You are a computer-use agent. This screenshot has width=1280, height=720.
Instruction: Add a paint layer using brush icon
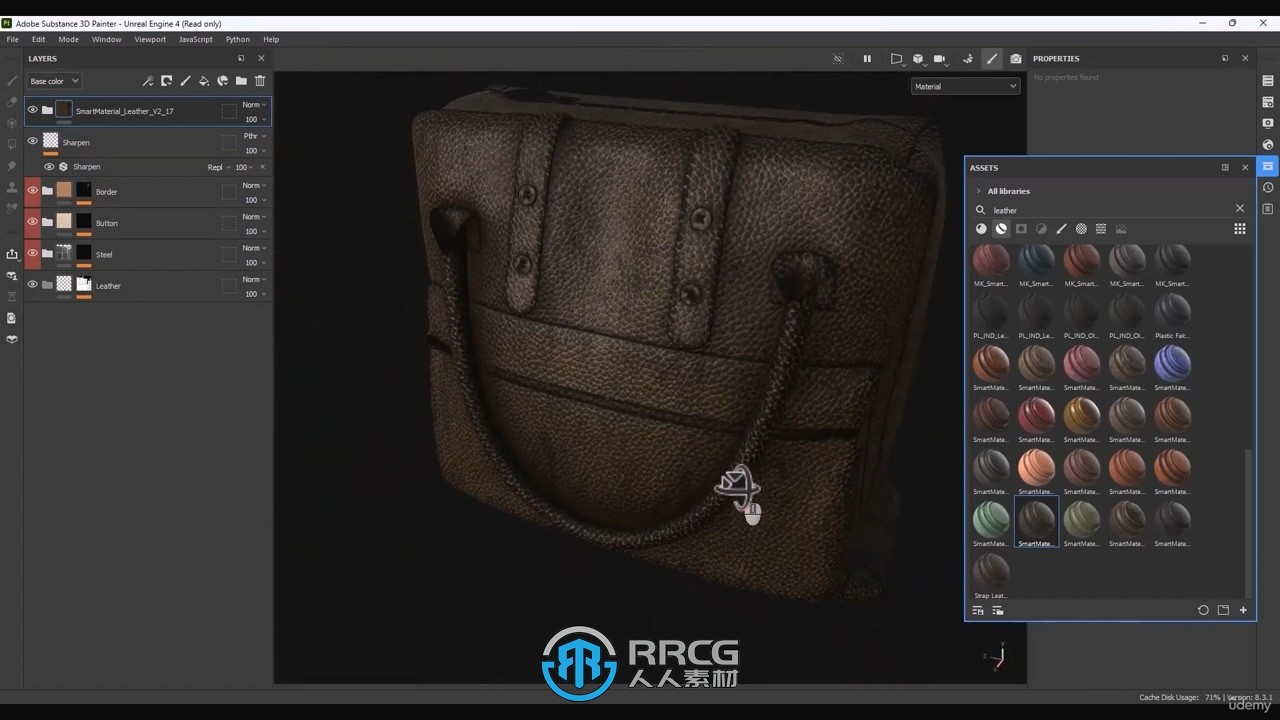coord(185,81)
